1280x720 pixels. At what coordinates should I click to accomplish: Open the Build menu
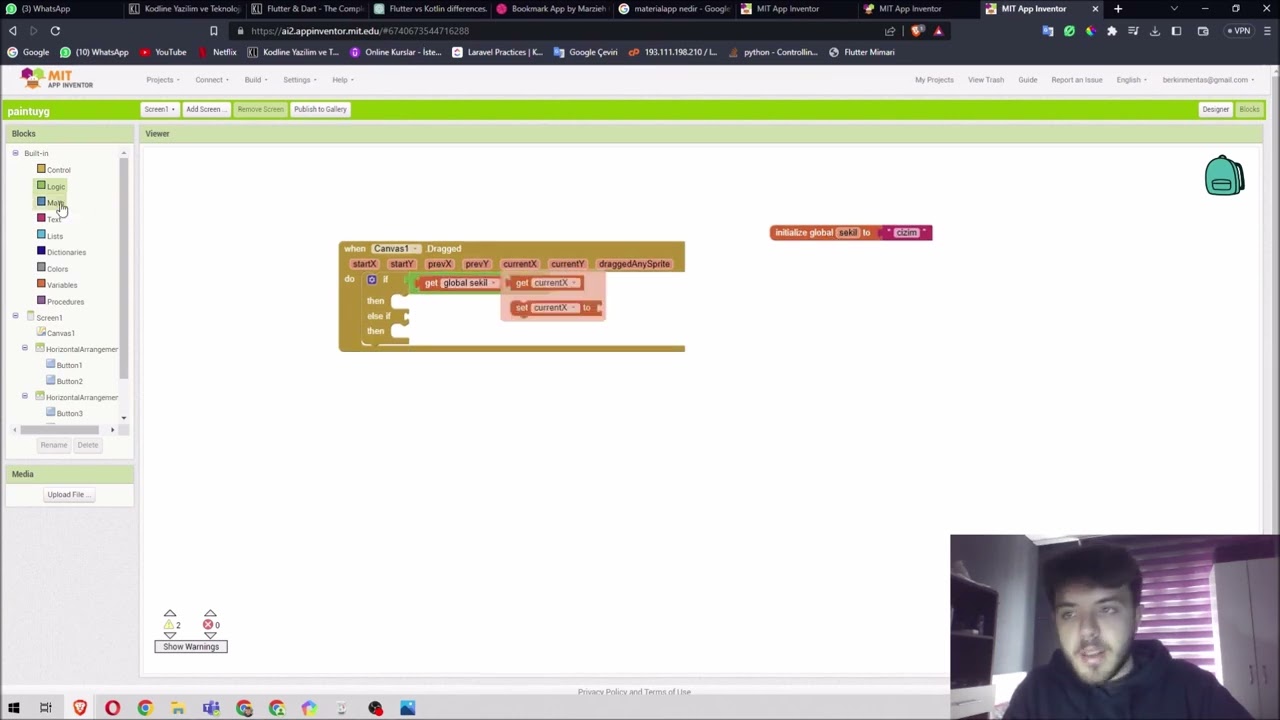pyautogui.click(x=256, y=80)
